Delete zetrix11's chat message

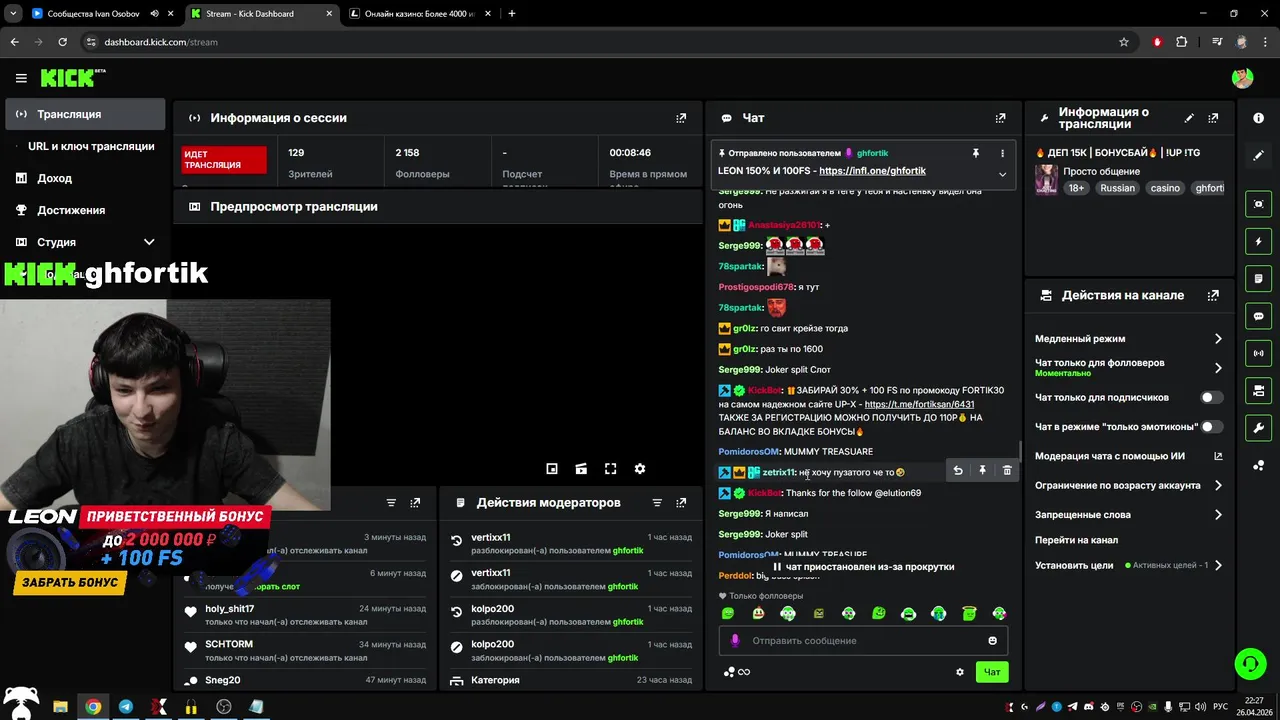coord(1007,470)
